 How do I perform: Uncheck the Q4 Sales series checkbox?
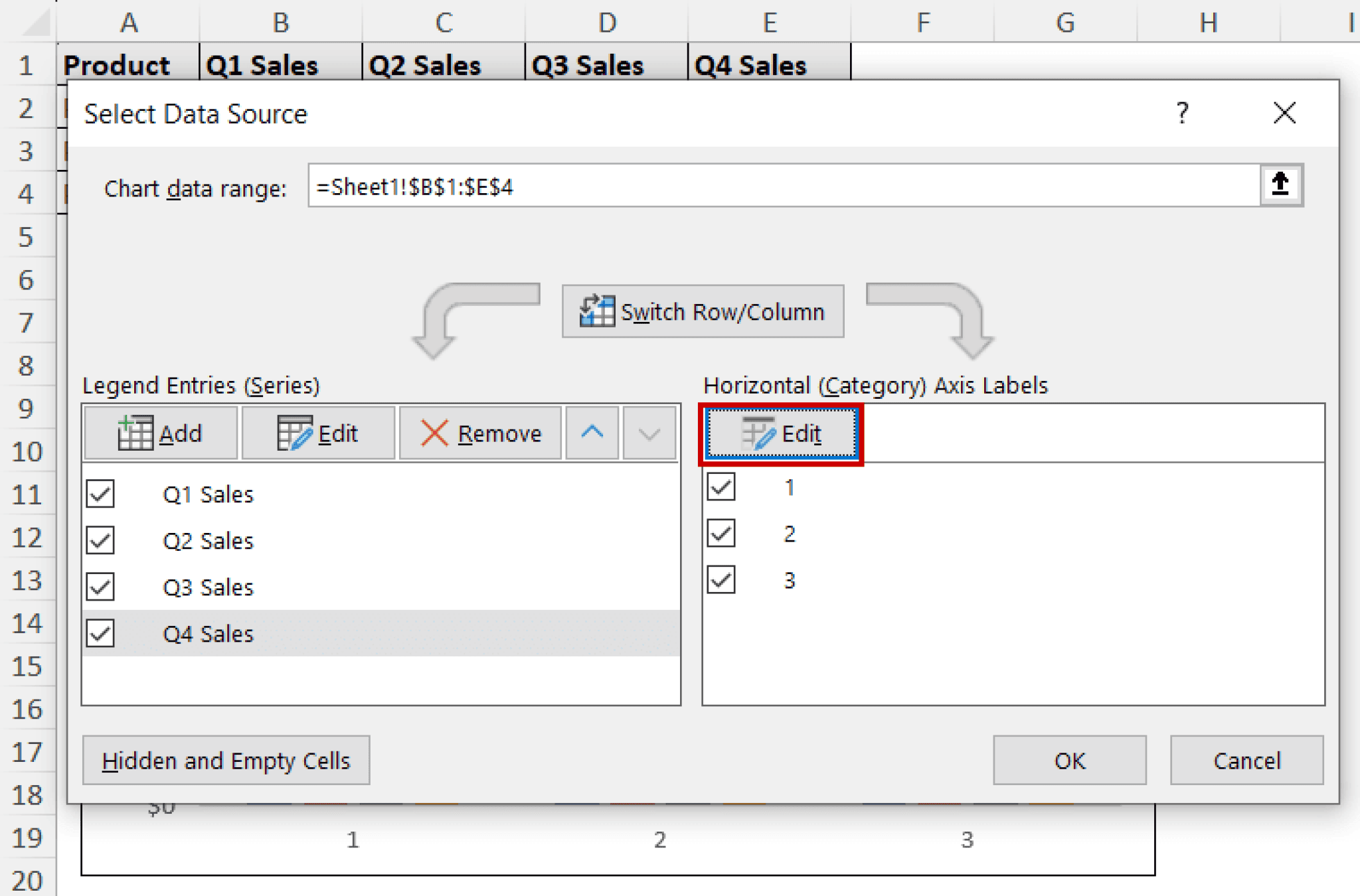click(x=100, y=633)
